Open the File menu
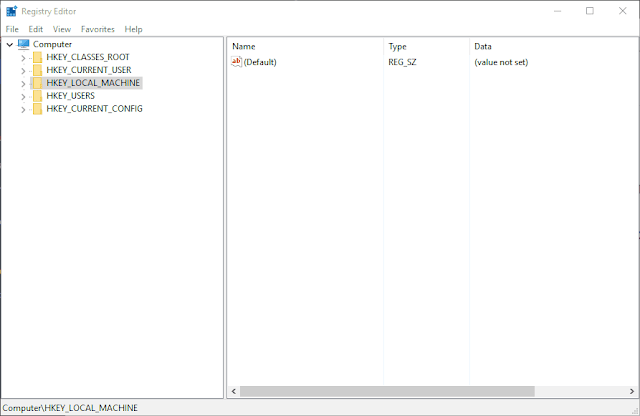Screen dimensions: 640x416 click(x=12, y=29)
